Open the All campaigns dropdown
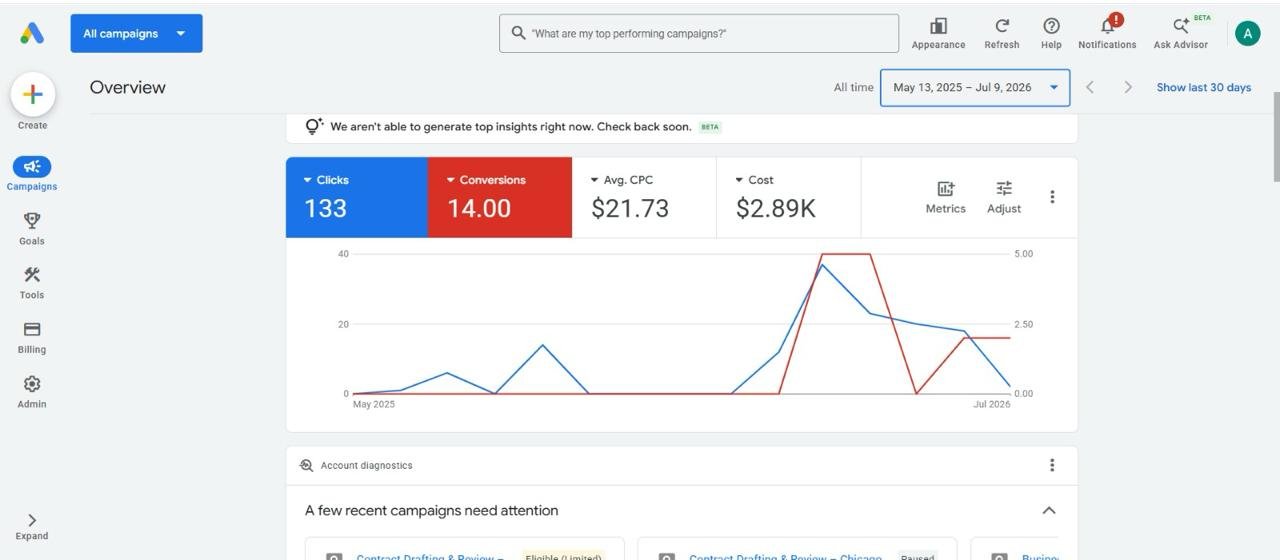1280x560 pixels. coord(136,33)
